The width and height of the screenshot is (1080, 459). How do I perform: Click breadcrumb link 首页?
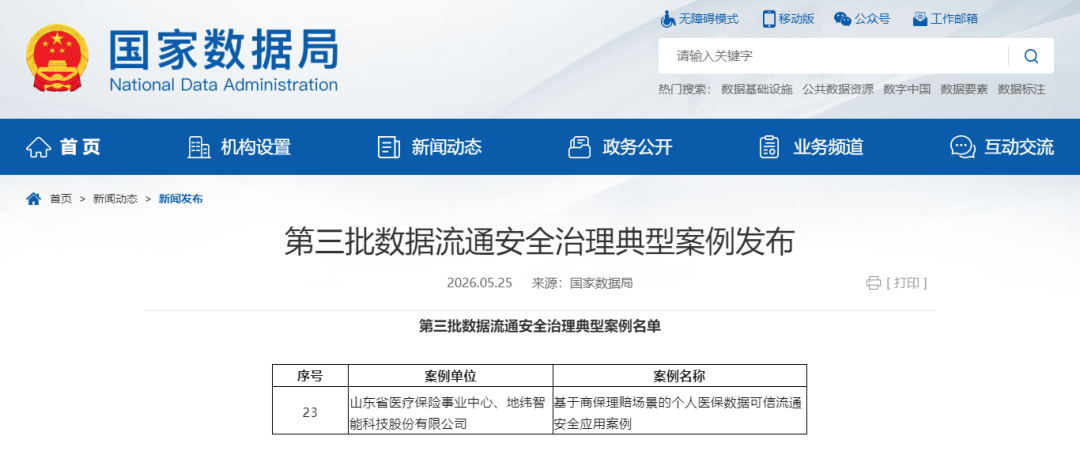click(61, 198)
